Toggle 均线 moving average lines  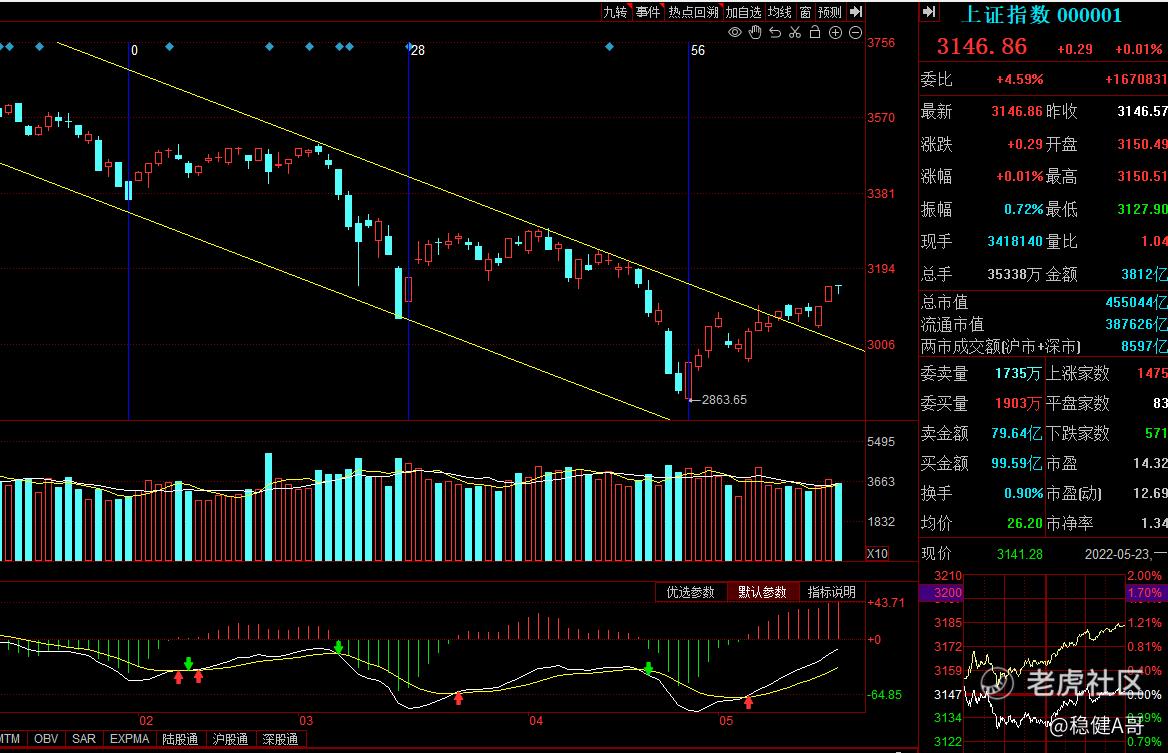point(780,12)
